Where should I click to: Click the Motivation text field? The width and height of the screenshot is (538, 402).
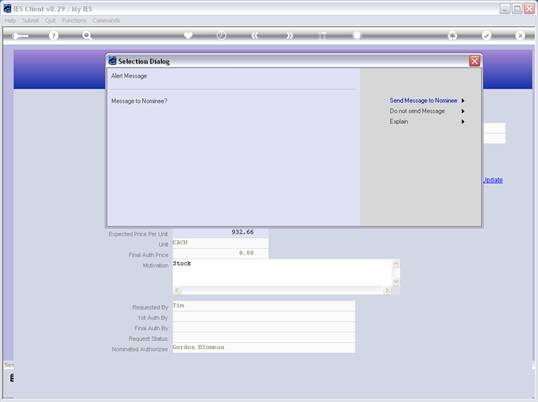(282, 273)
